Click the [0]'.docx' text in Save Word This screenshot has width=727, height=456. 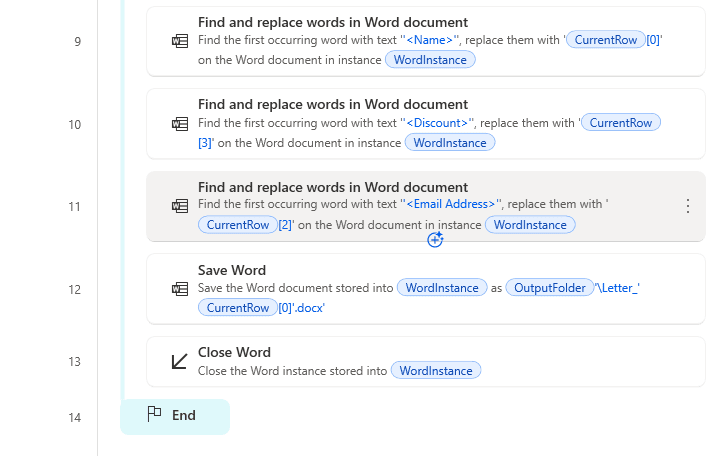point(301,308)
